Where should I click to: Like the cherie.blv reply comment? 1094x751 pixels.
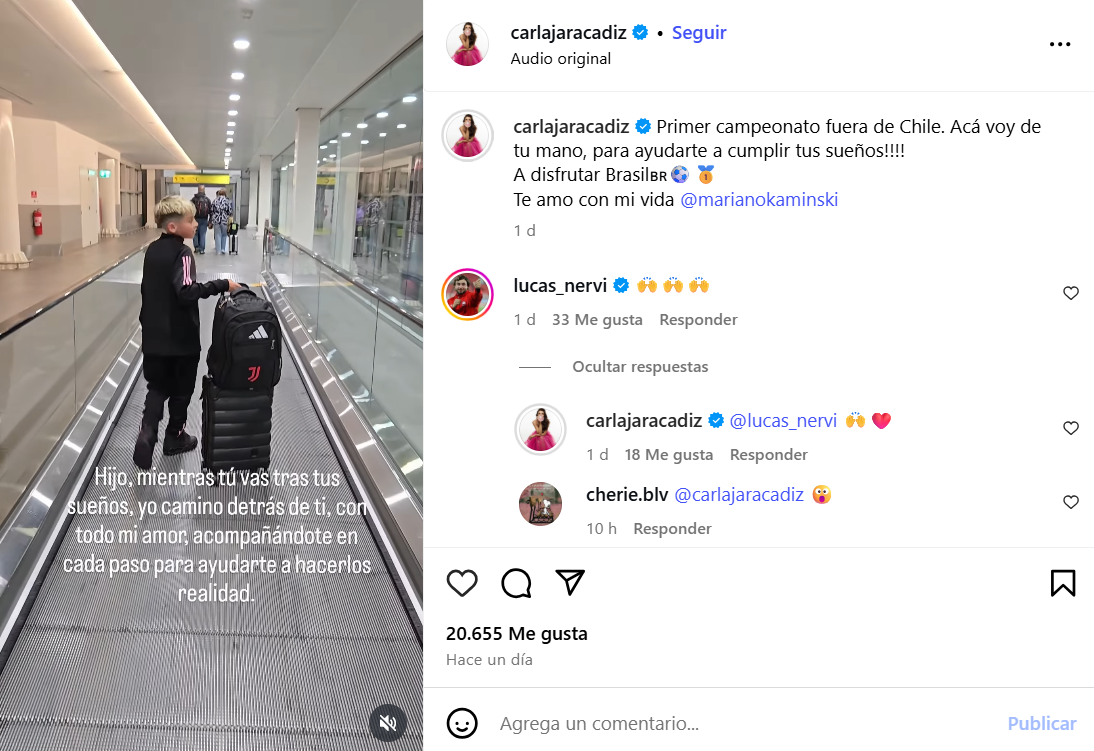tap(1071, 502)
